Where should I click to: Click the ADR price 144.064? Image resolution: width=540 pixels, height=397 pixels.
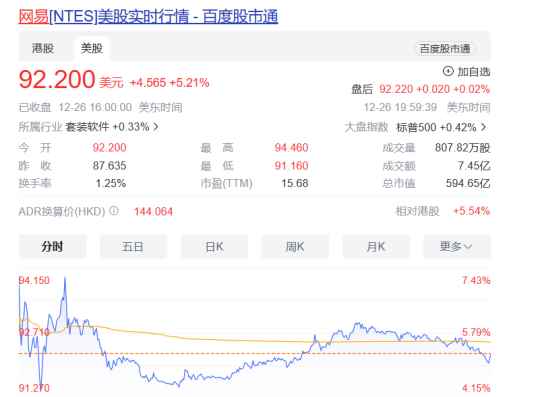tap(153, 211)
